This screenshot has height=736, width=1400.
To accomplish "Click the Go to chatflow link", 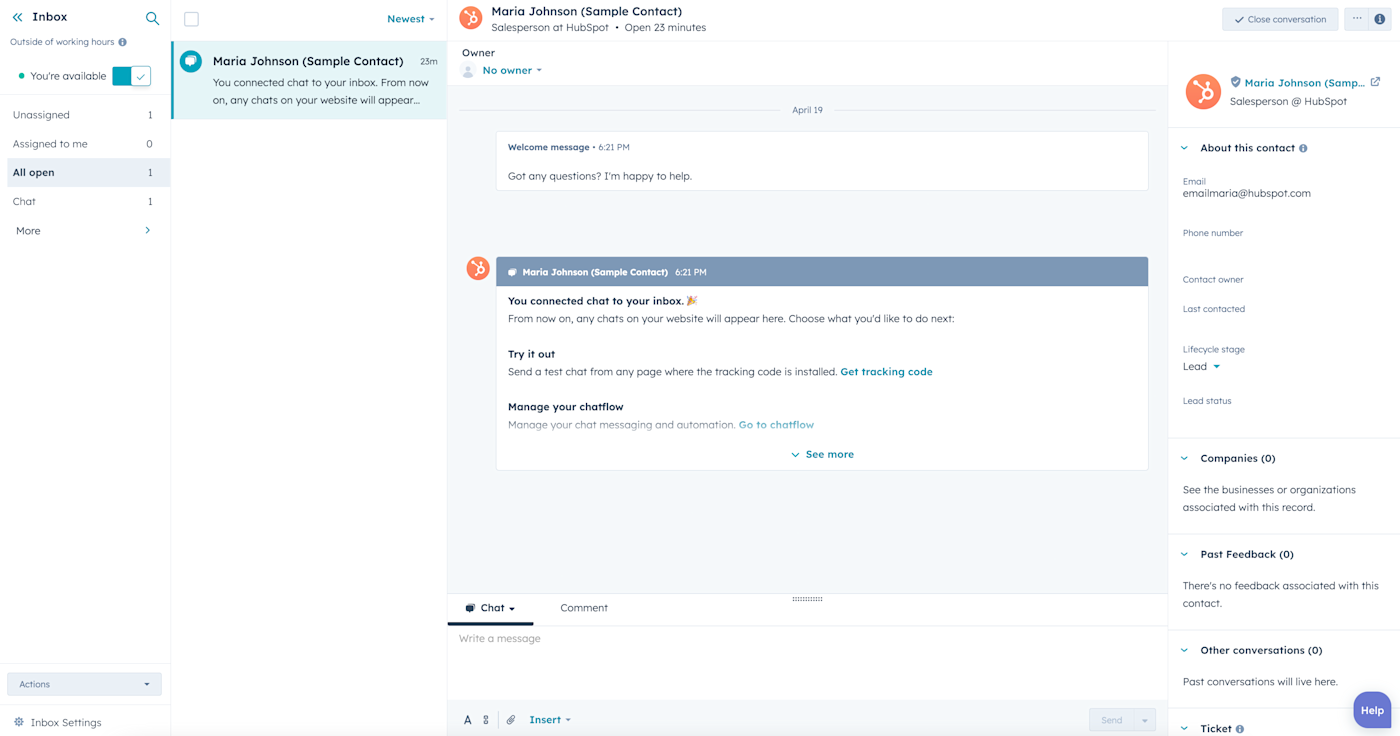I will click(x=776, y=425).
